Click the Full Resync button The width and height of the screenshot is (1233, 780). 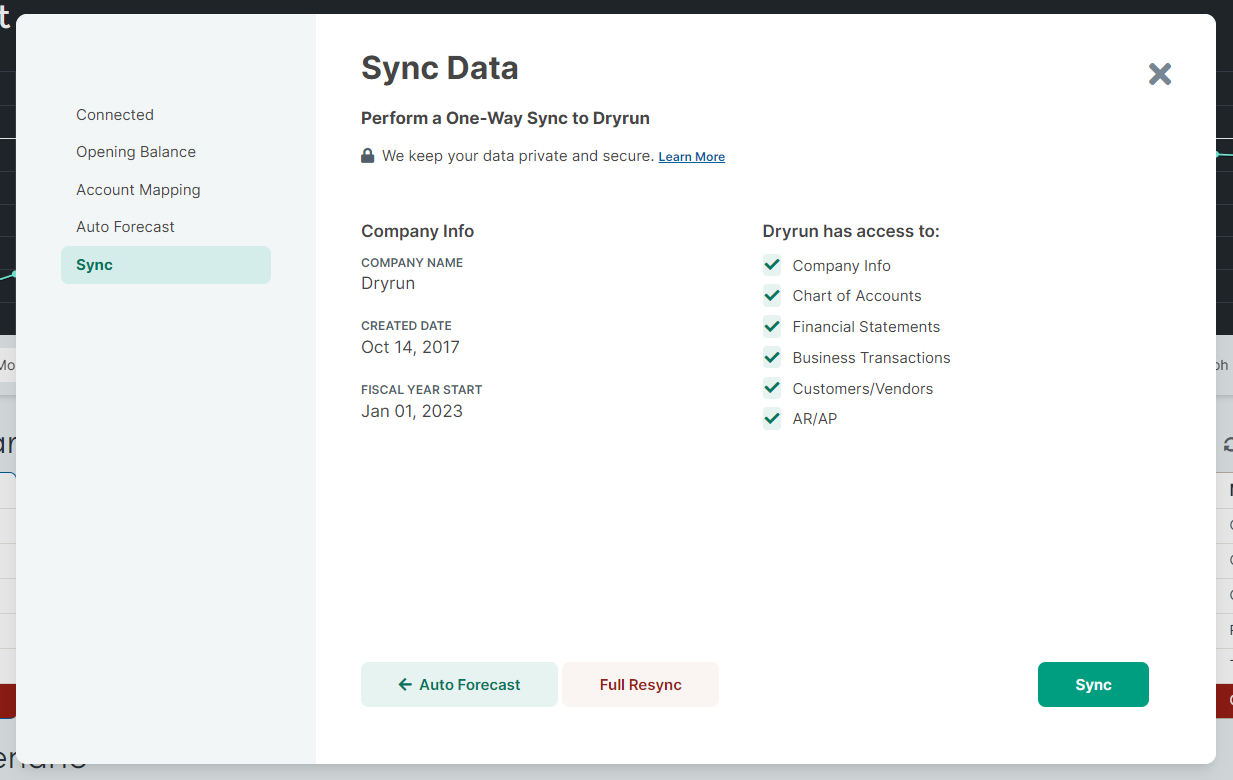640,684
